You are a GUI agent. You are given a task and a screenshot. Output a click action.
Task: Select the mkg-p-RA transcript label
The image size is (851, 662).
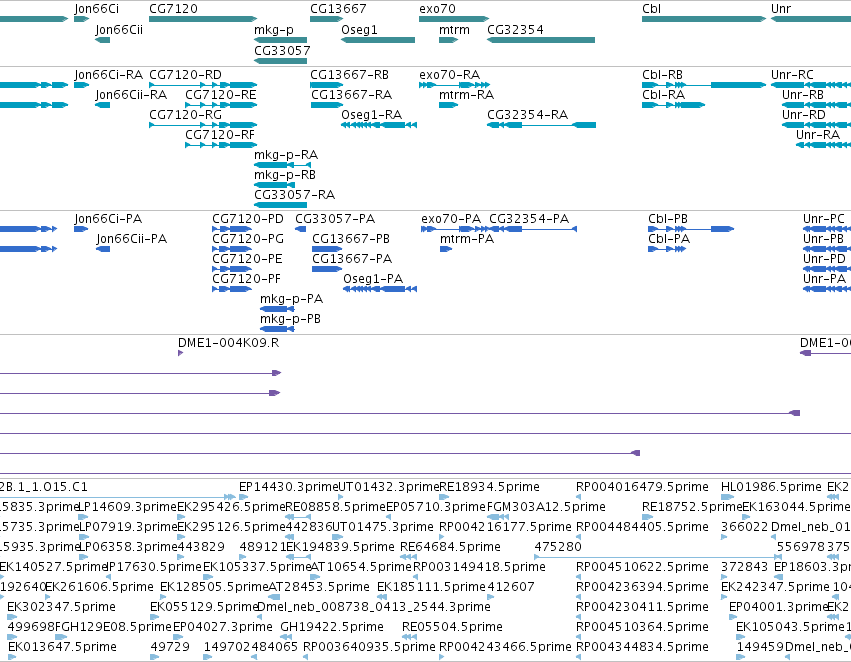click(286, 155)
